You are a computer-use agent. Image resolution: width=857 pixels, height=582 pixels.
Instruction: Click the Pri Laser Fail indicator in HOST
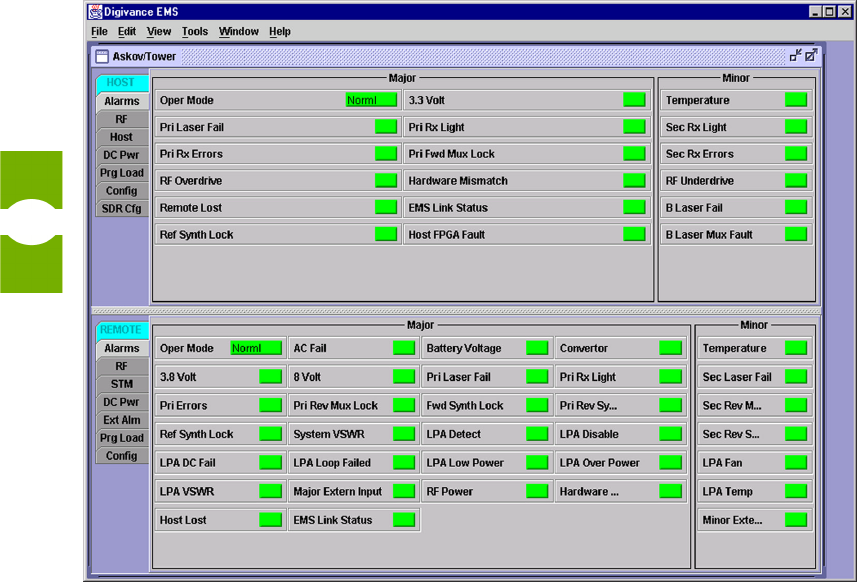[386, 127]
